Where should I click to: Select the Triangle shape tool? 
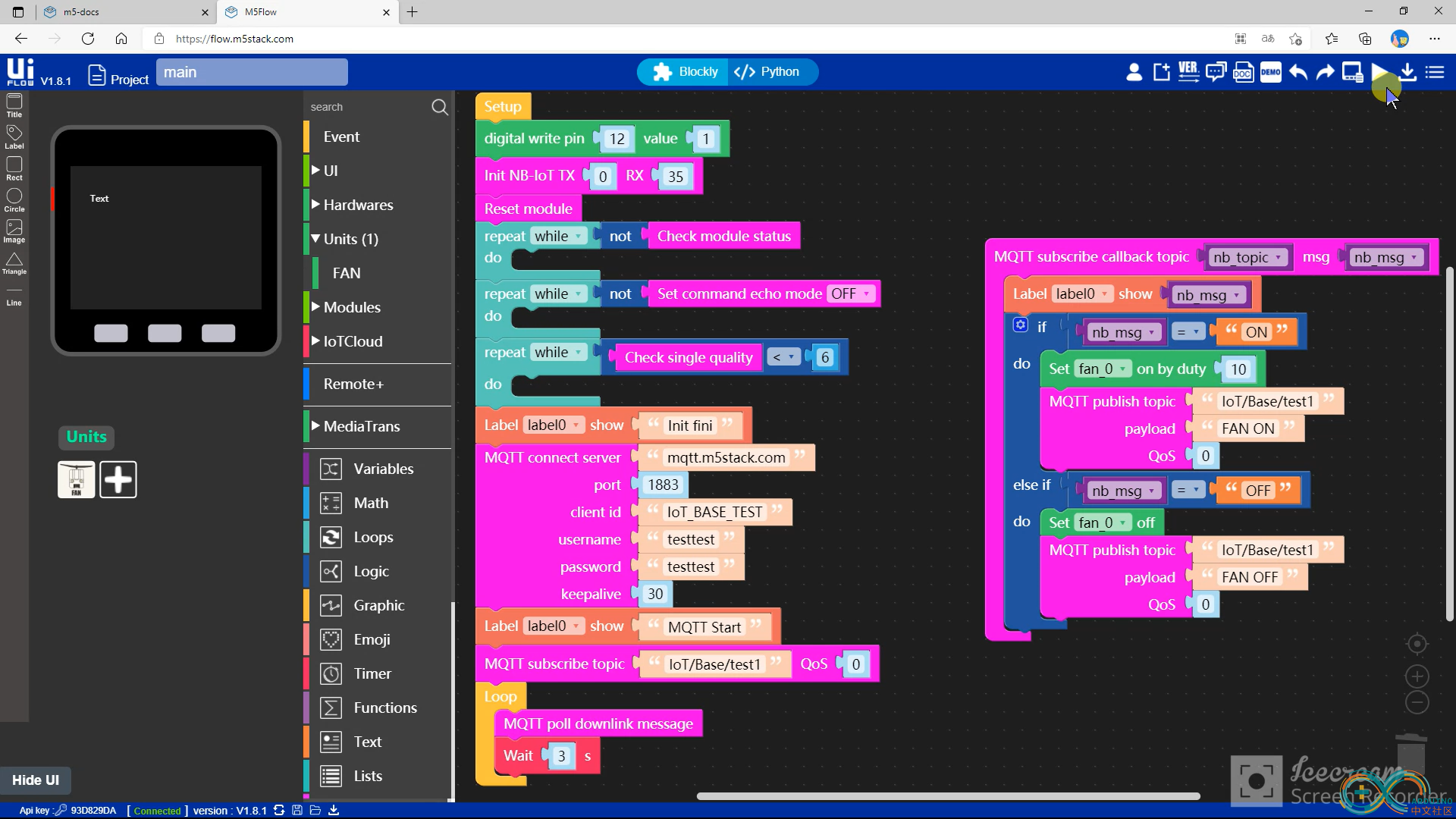click(x=14, y=263)
